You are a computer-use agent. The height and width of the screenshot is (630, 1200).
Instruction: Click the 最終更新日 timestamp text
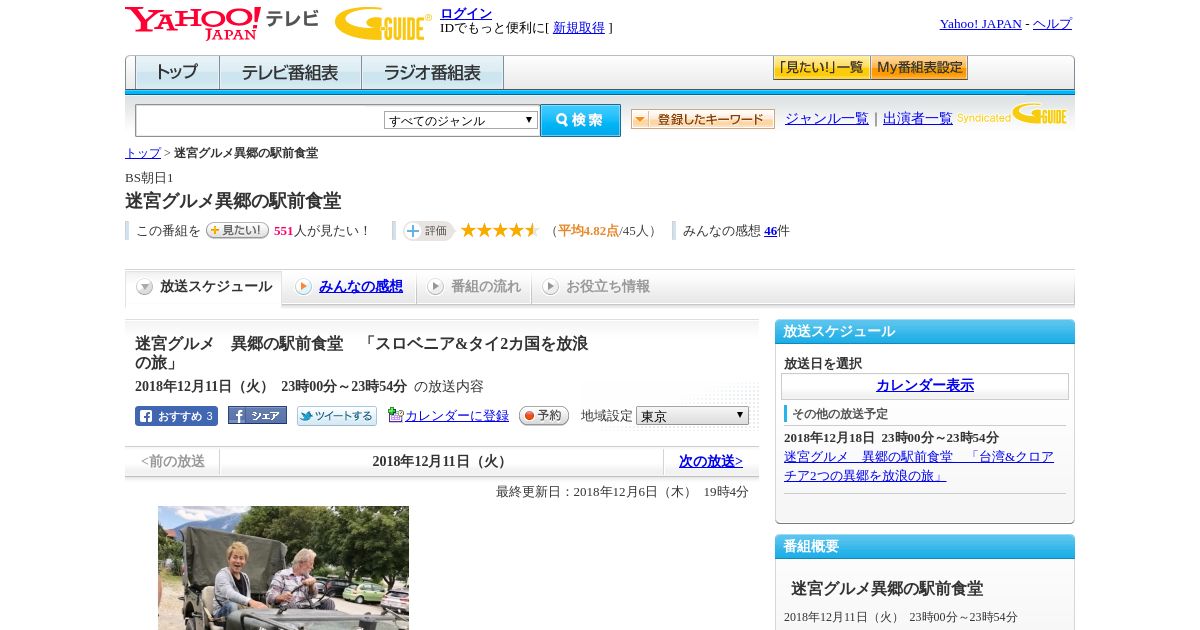[x=622, y=492]
